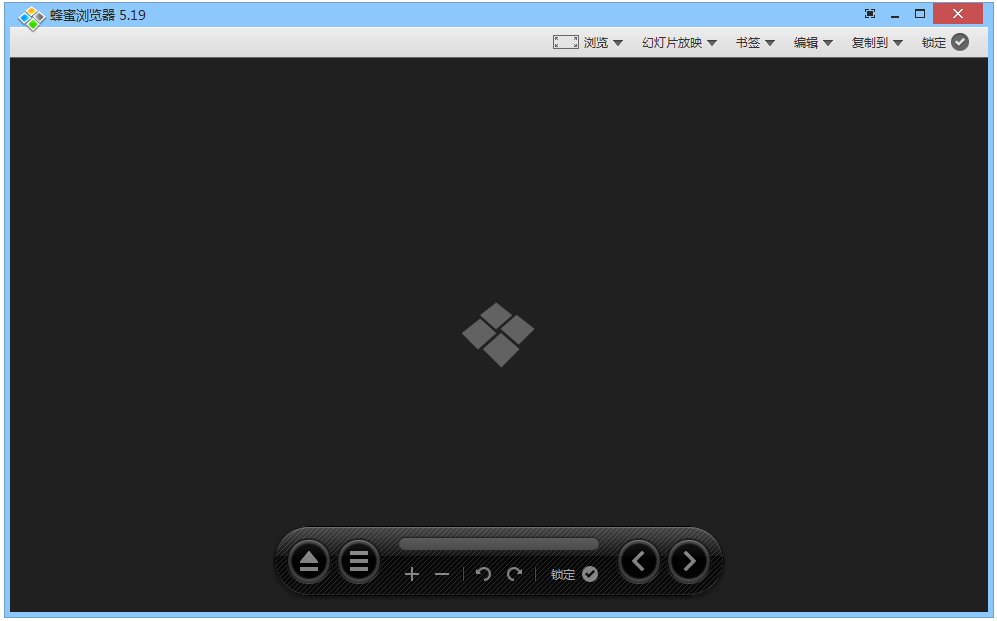
Task: Zoom in with the plus icon
Action: [412, 574]
